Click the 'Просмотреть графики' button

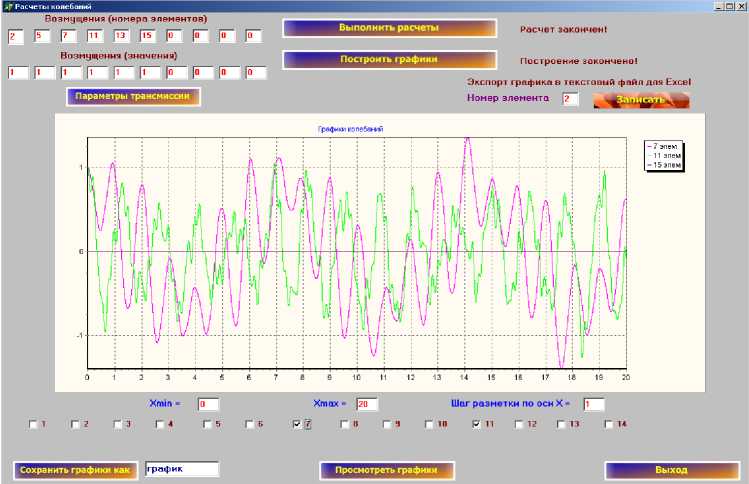pyautogui.click(x=387, y=470)
